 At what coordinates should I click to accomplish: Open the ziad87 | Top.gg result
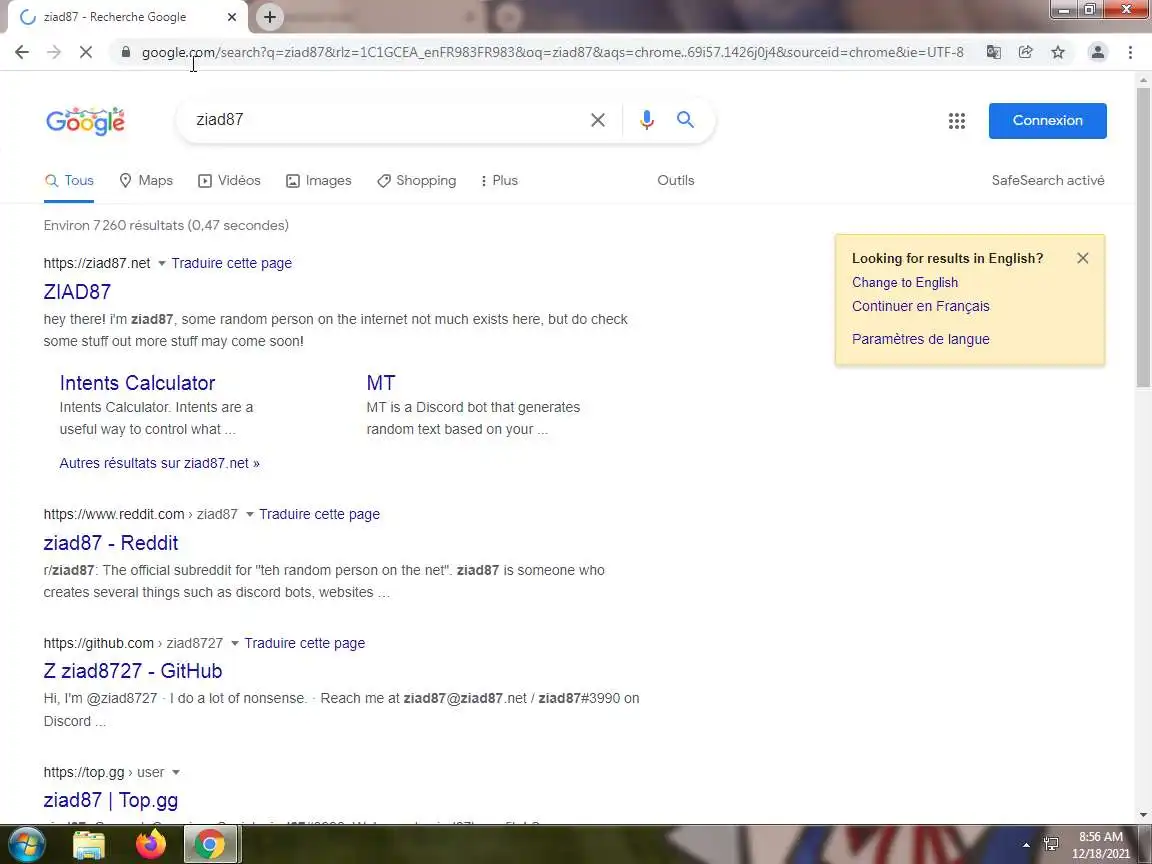pos(111,800)
